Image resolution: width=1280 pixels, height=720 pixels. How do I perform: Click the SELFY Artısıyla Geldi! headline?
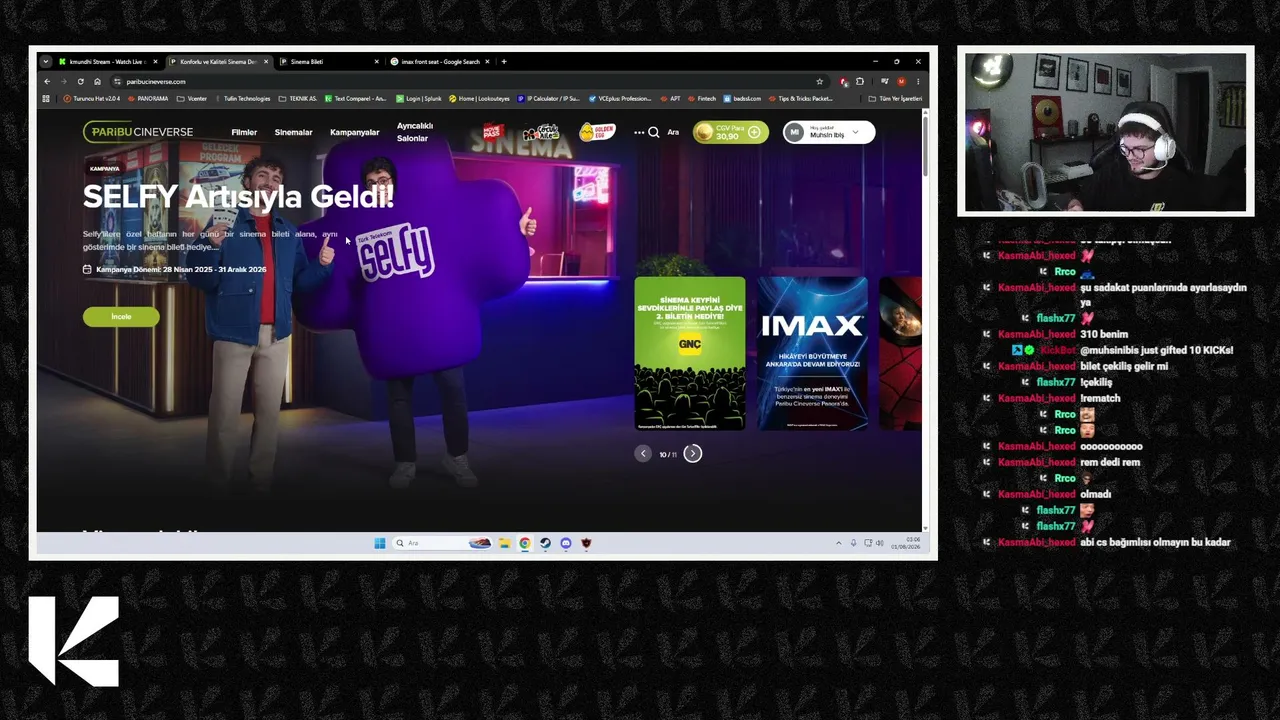pyautogui.click(x=238, y=197)
